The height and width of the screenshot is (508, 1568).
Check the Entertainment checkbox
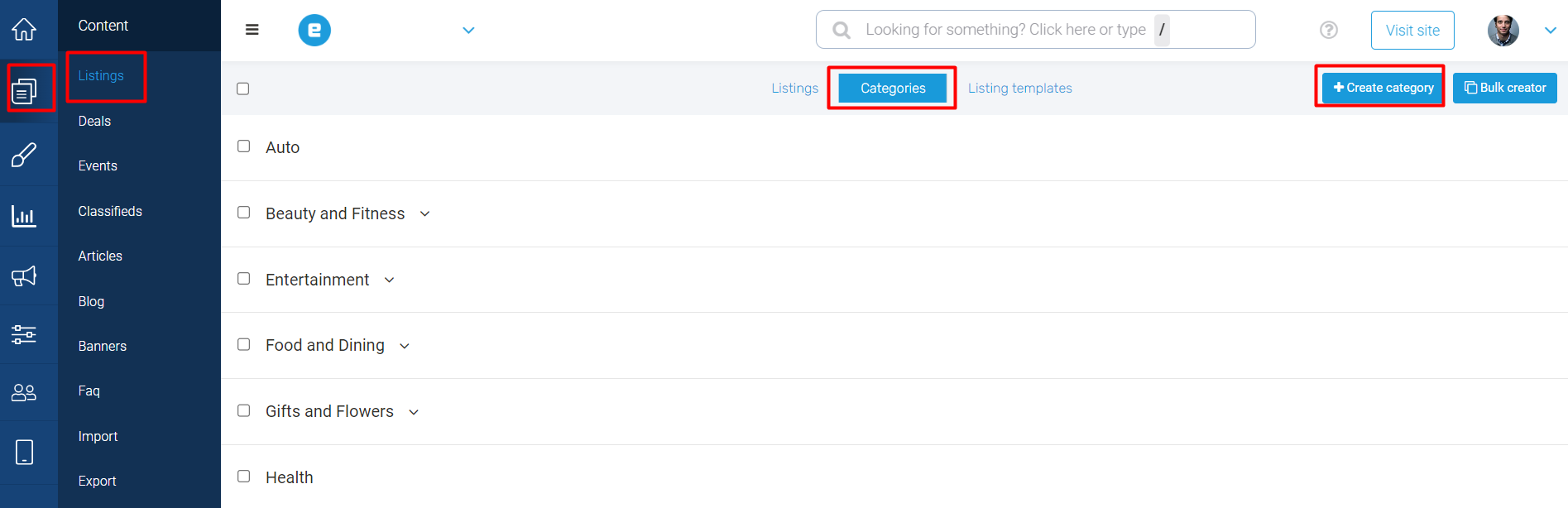(244, 279)
